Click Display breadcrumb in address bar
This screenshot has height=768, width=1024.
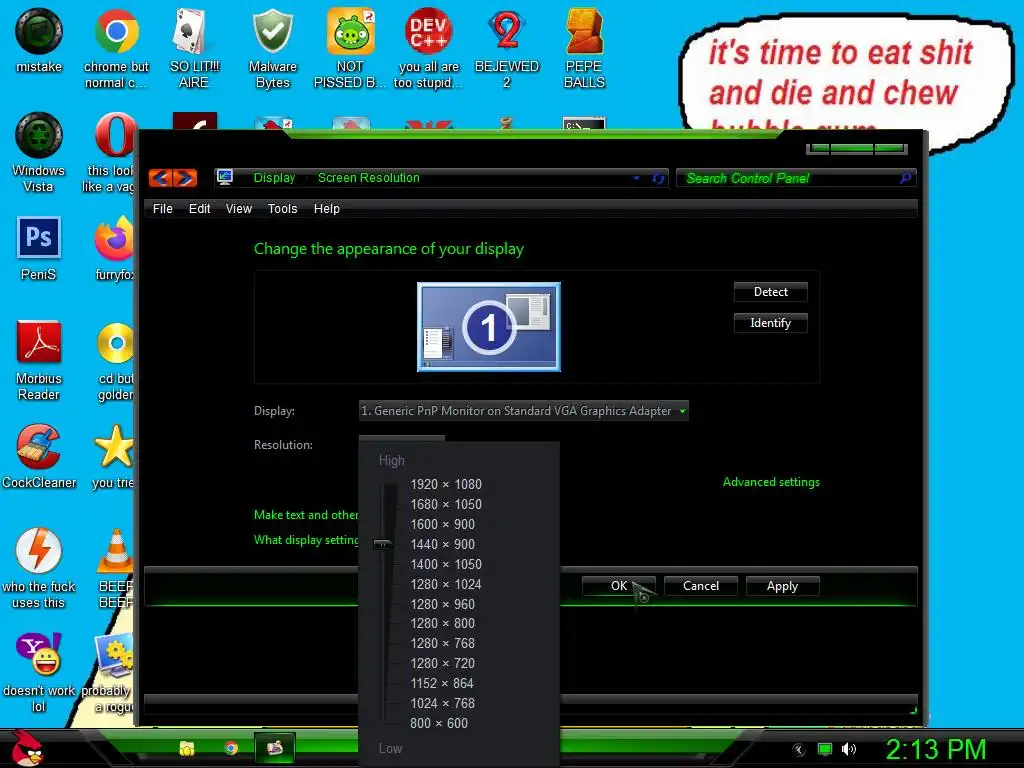point(274,178)
